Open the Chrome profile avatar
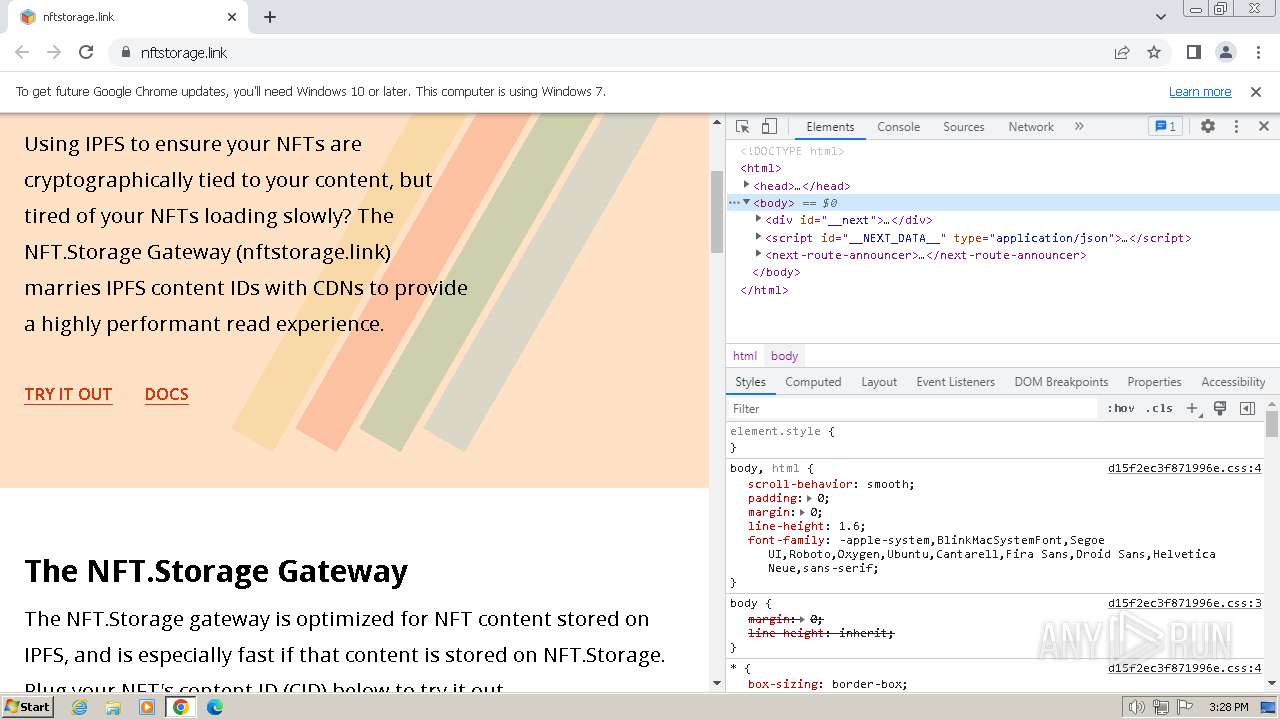The height and width of the screenshot is (720, 1280). point(1225,52)
